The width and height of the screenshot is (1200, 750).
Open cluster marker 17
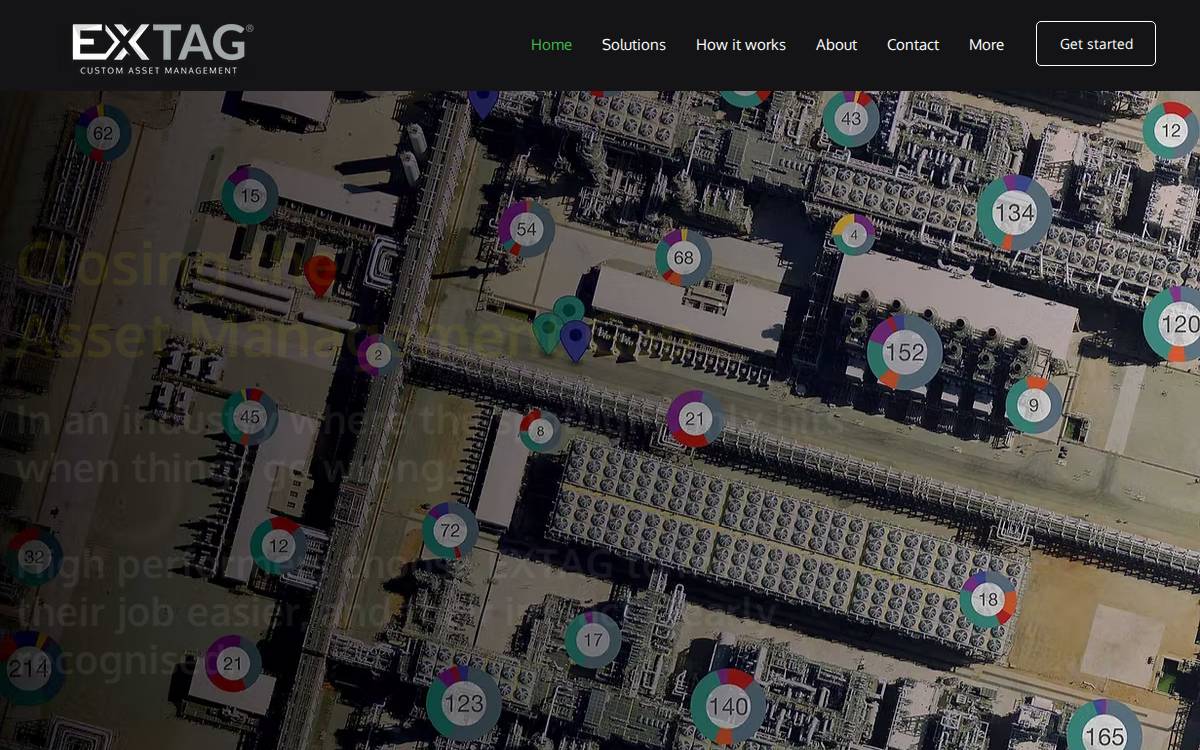click(x=593, y=639)
